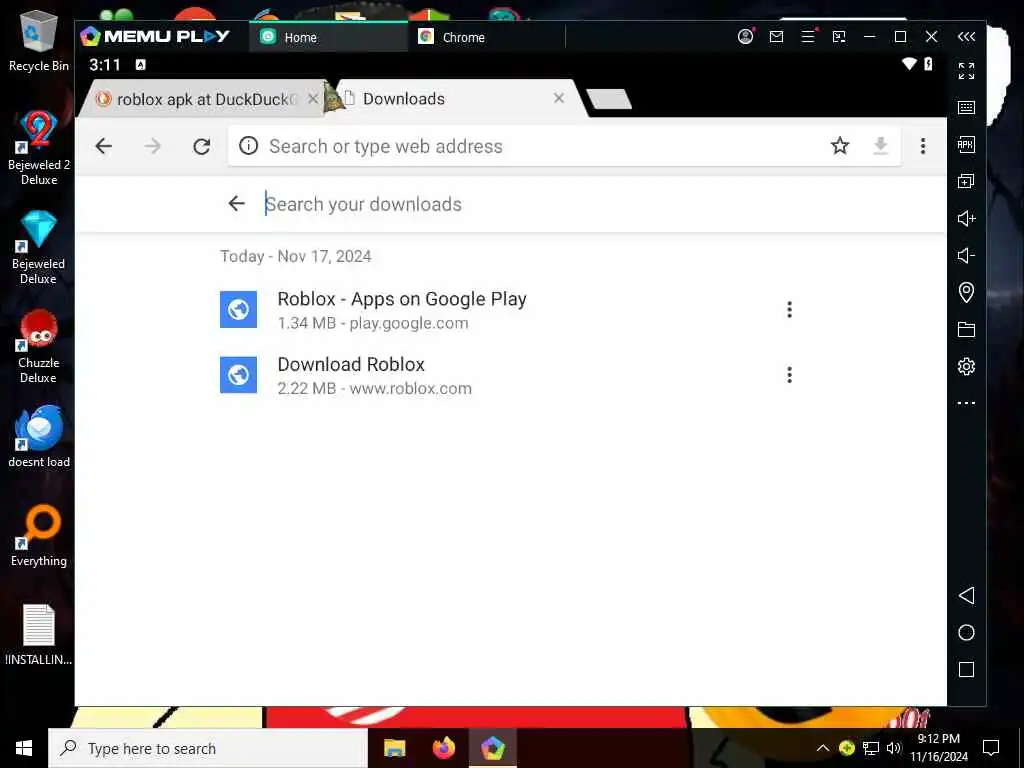Screen dimensions: 1024x768
Task: Open MEmu settings gear icon
Action: coord(967,366)
